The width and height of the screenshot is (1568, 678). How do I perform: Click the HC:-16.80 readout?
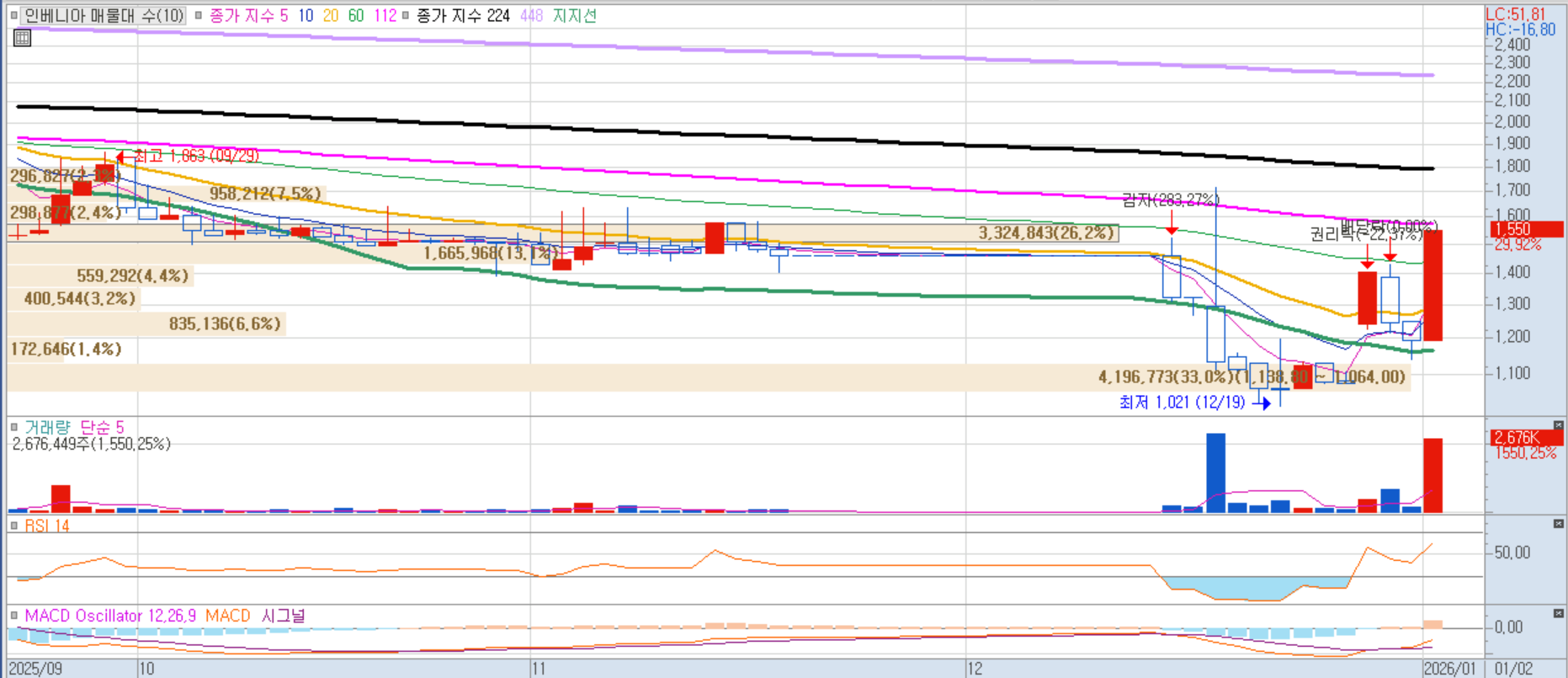tap(1521, 29)
